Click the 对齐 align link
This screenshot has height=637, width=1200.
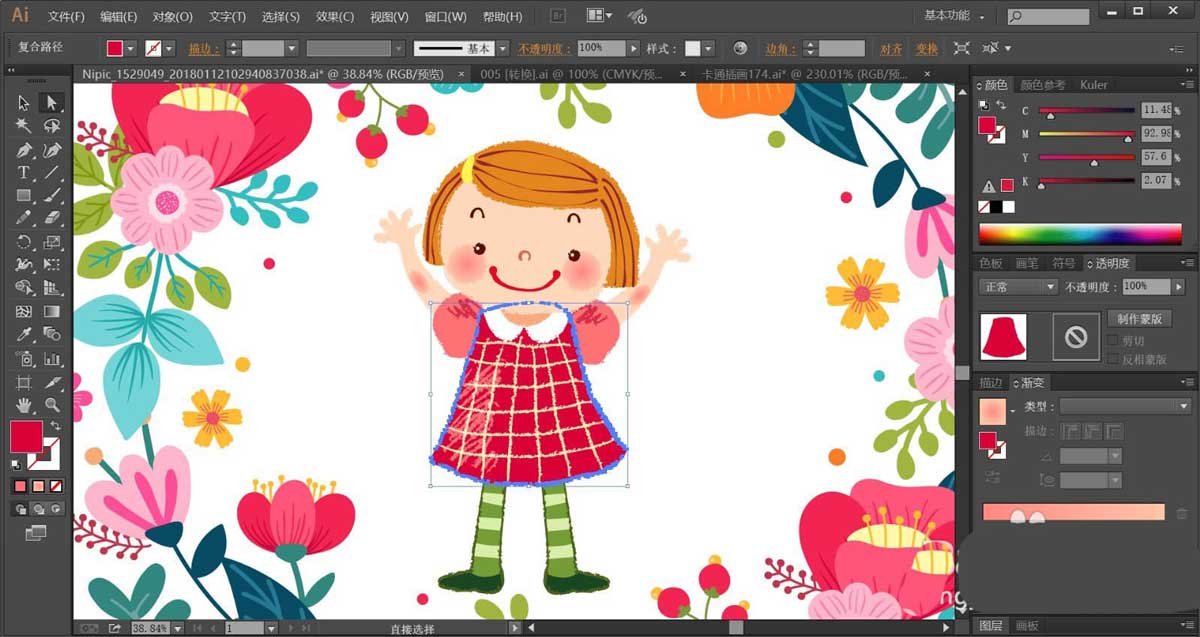tap(891, 48)
